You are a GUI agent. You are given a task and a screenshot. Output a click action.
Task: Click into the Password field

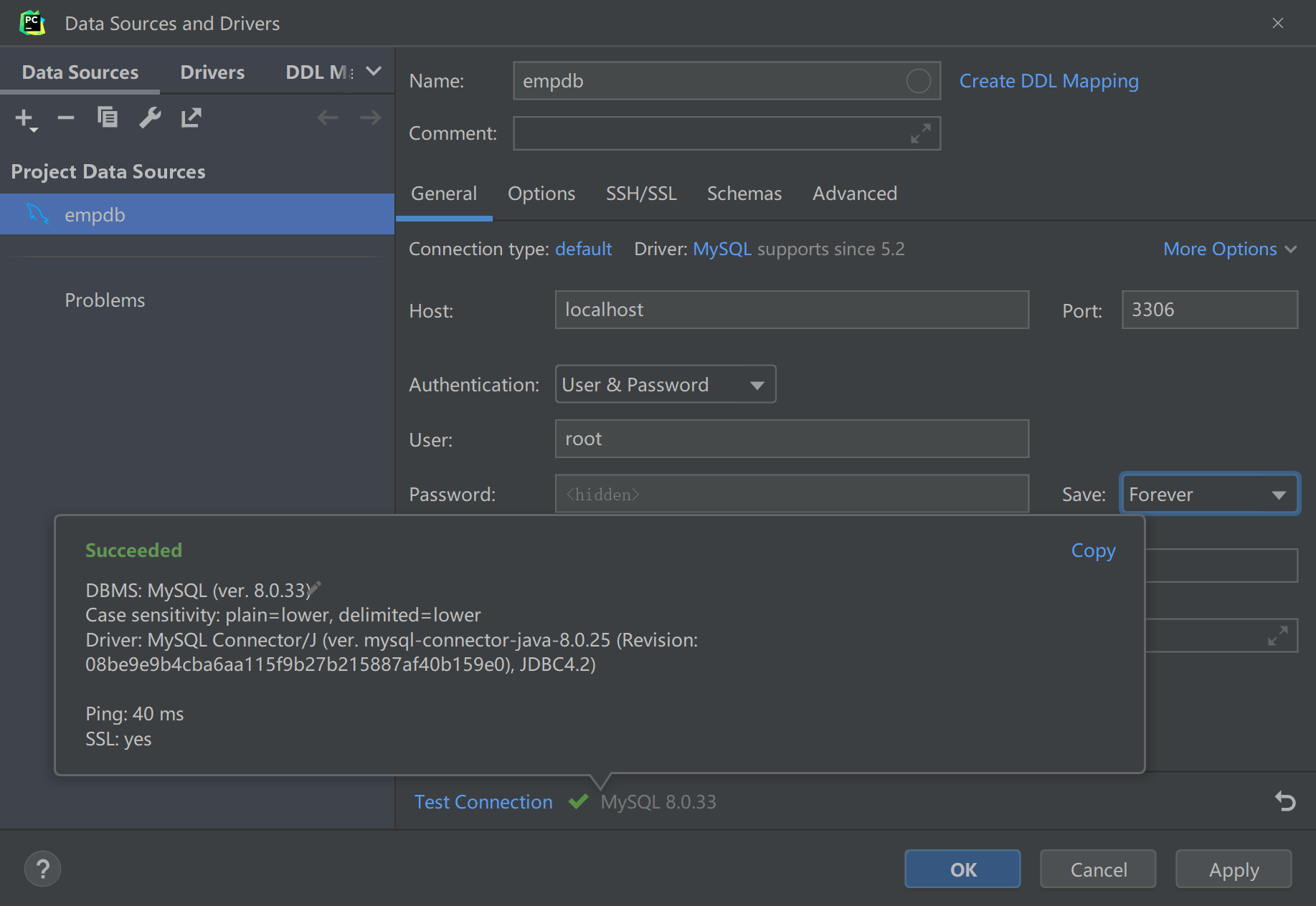pyautogui.click(x=792, y=494)
